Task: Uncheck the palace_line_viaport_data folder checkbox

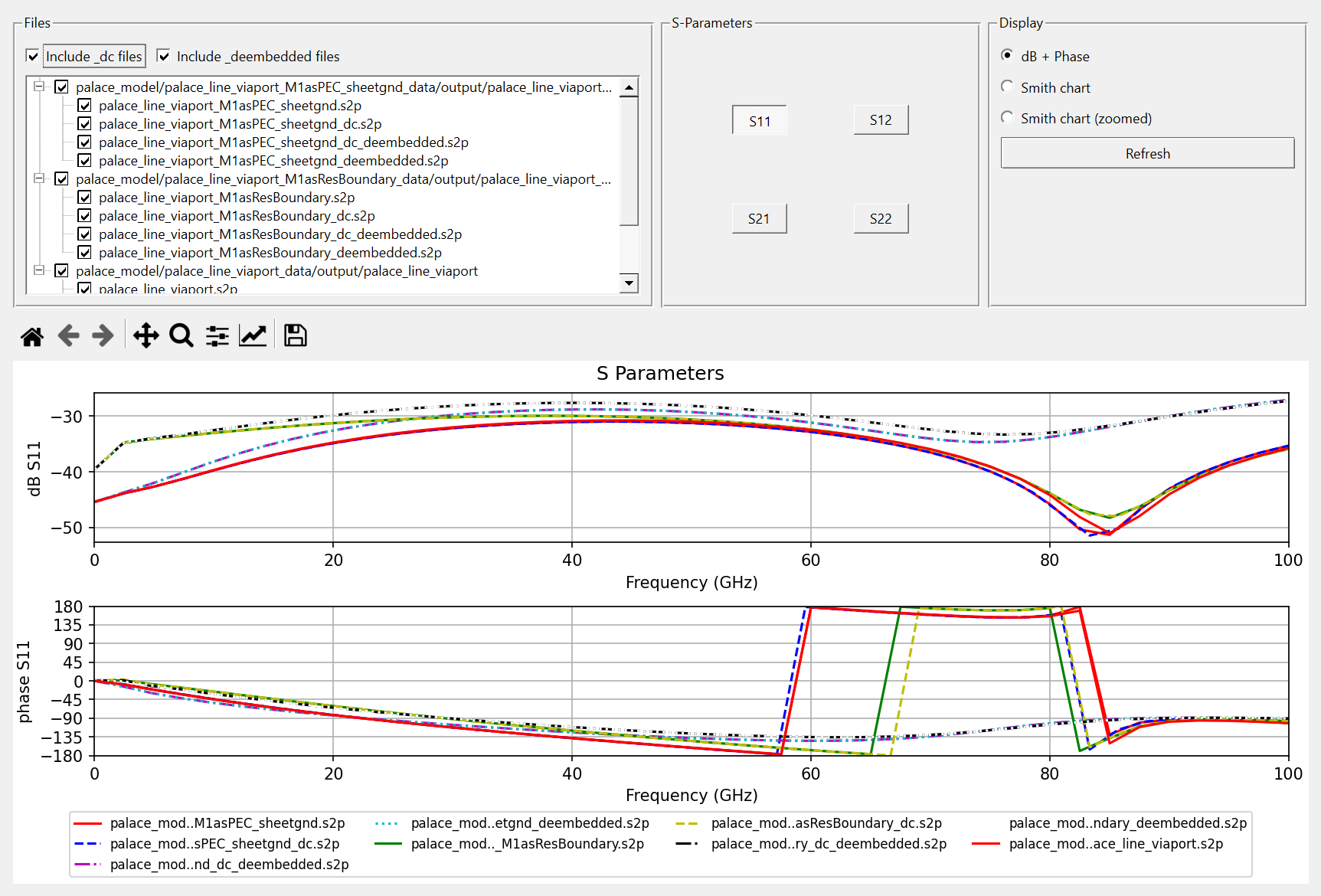Action: pos(62,271)
